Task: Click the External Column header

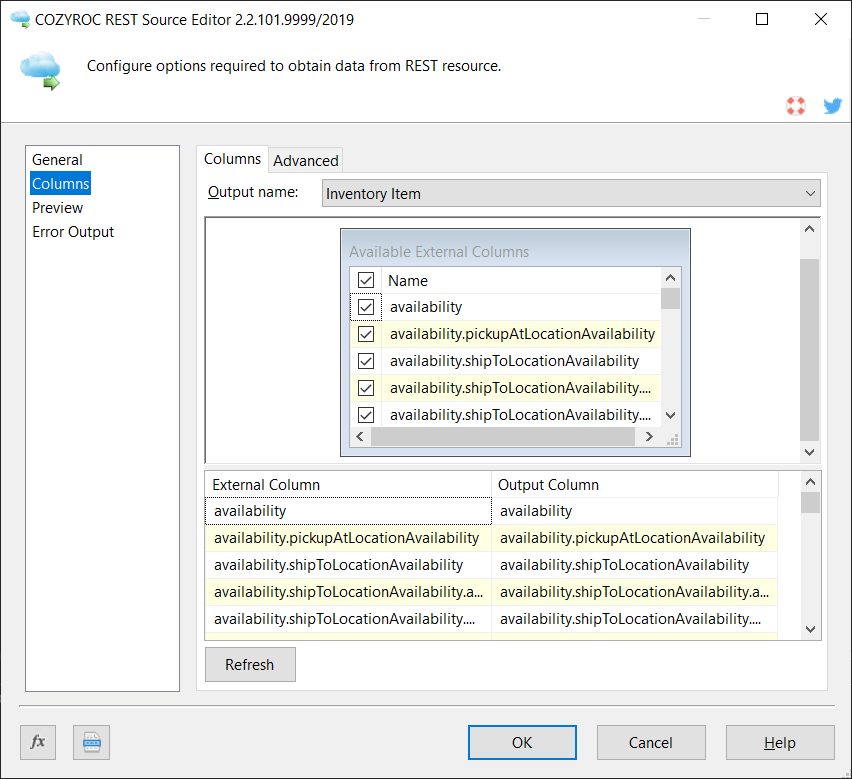Action: click(348, 485)
